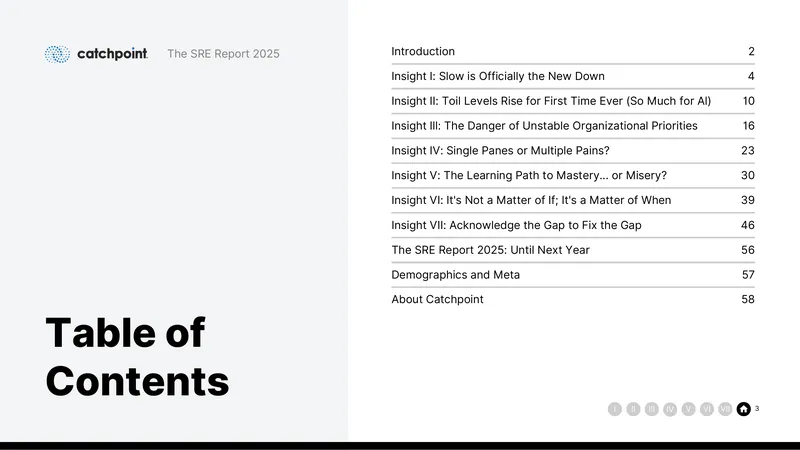Click the Catchpoint globe logo
The width and height of the screenshot is (800, 450).
[x=57, y=54]
